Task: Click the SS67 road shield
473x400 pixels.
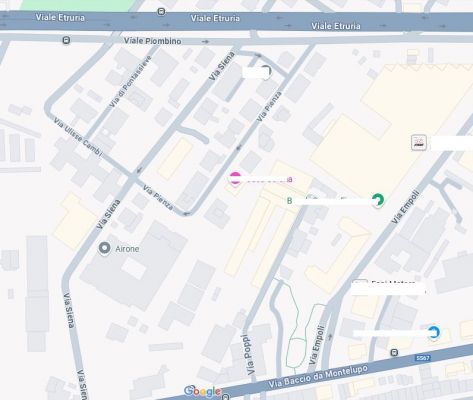Action: [423, 358]
